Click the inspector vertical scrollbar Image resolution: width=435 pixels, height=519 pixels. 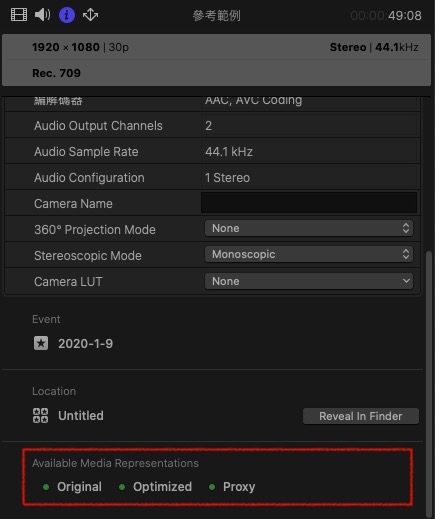429,383
